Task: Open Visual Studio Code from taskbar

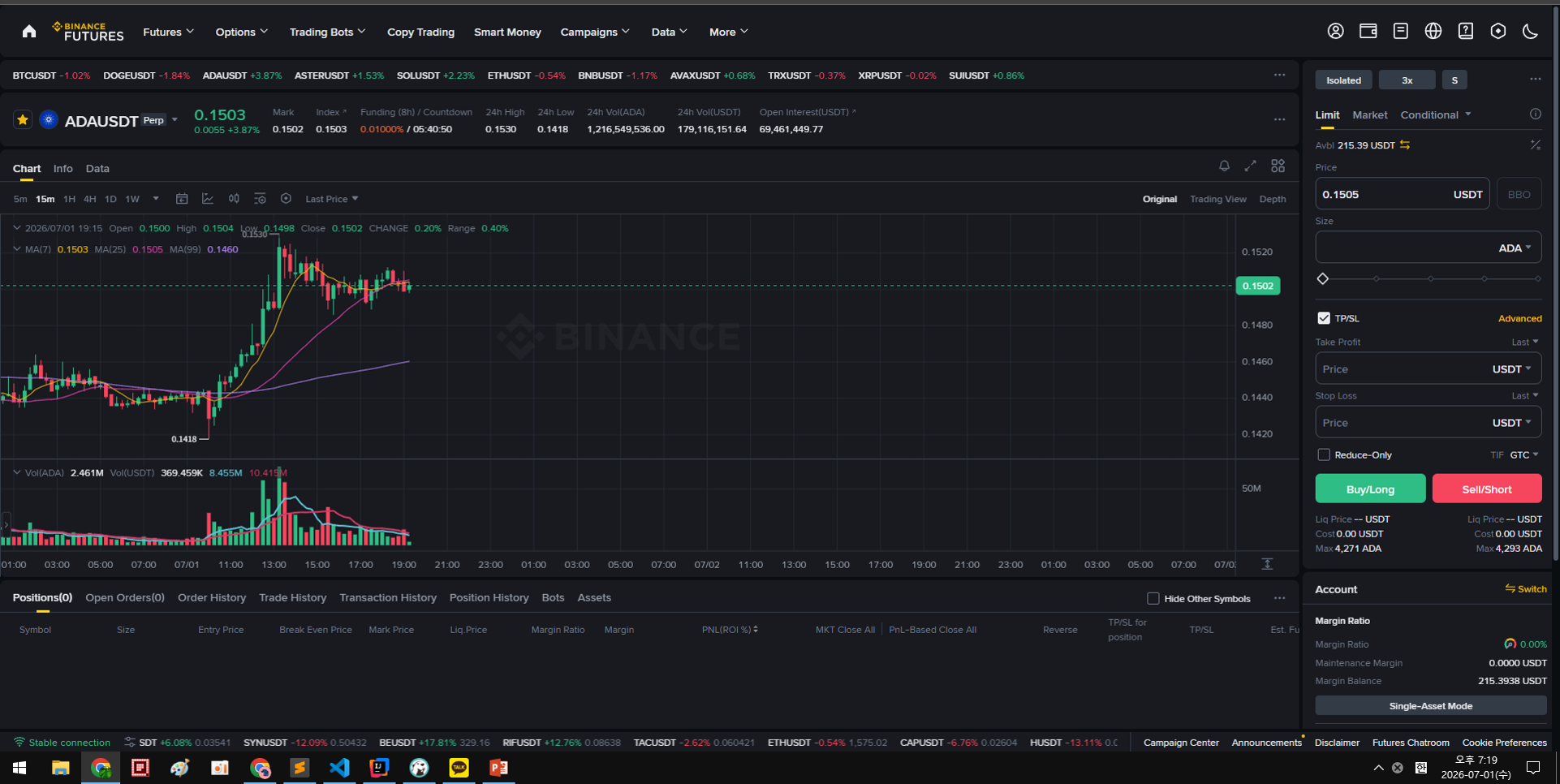Action: [x=339, y=767]
